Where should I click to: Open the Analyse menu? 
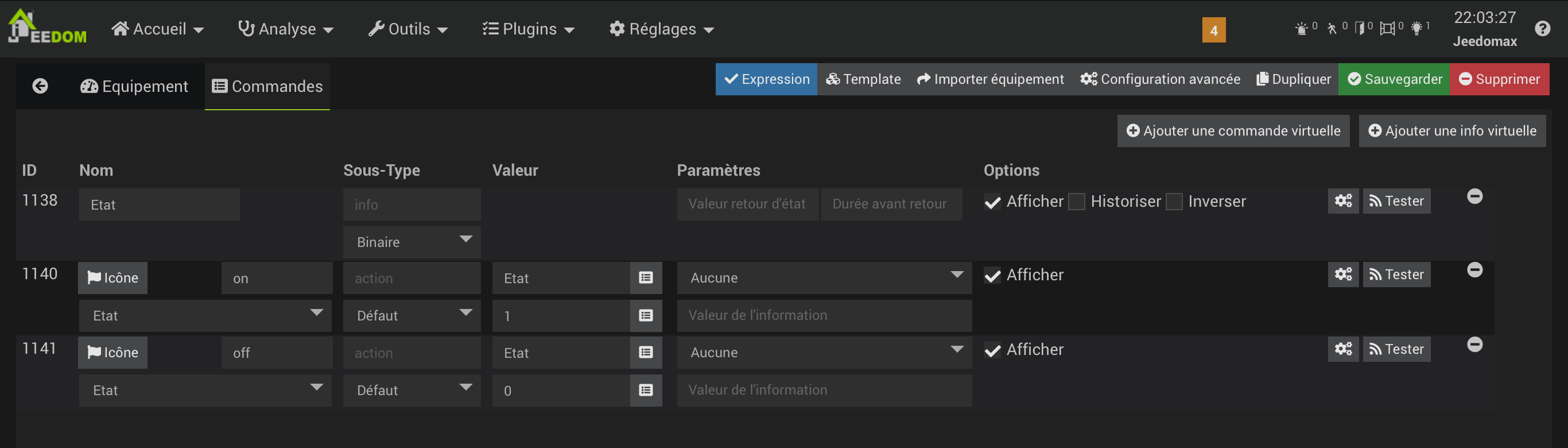click(x=285, y=29)
